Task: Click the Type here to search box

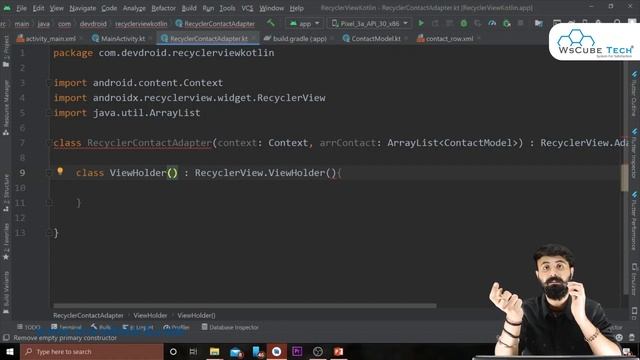Action: [x=91, y=351]
